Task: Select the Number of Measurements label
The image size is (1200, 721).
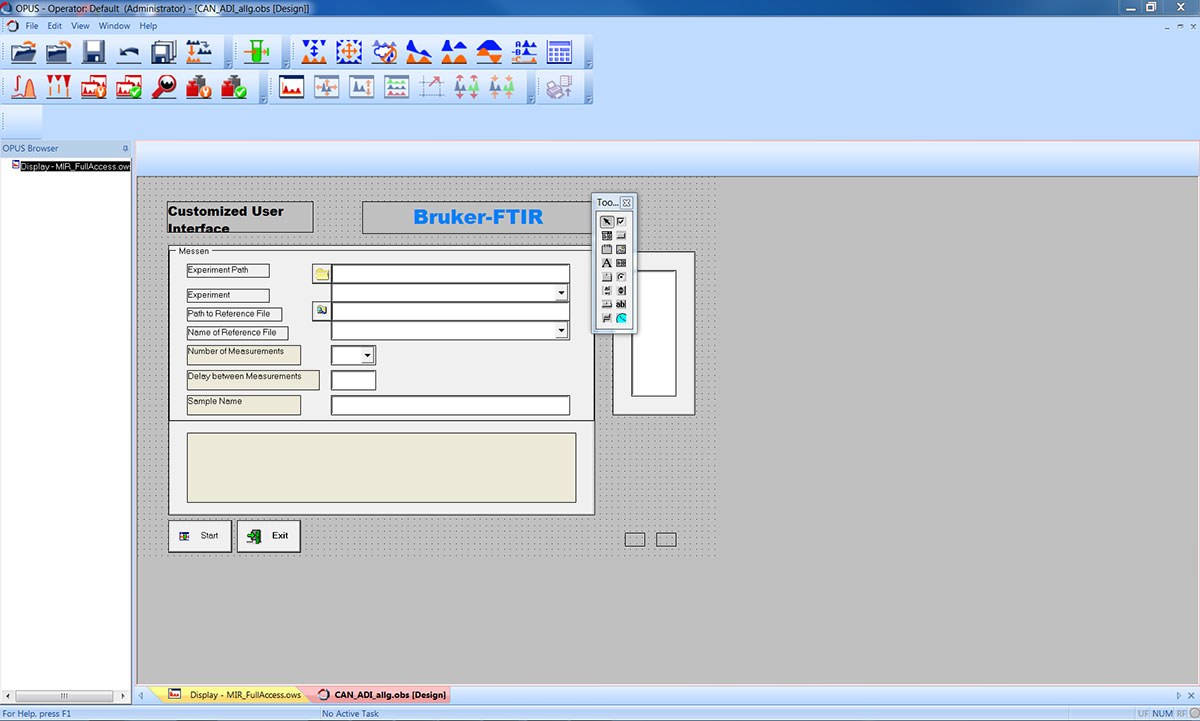Action: [x=244, y=355]
